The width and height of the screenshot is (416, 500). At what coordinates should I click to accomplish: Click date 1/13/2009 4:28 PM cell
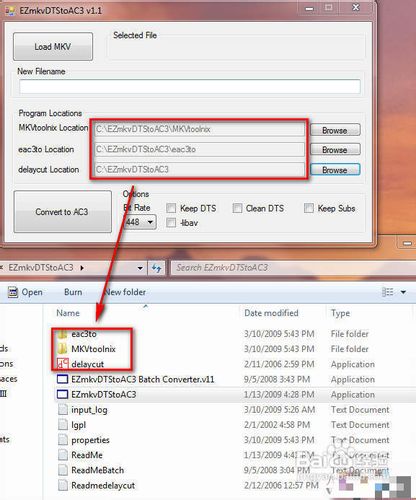coord(279,394)
